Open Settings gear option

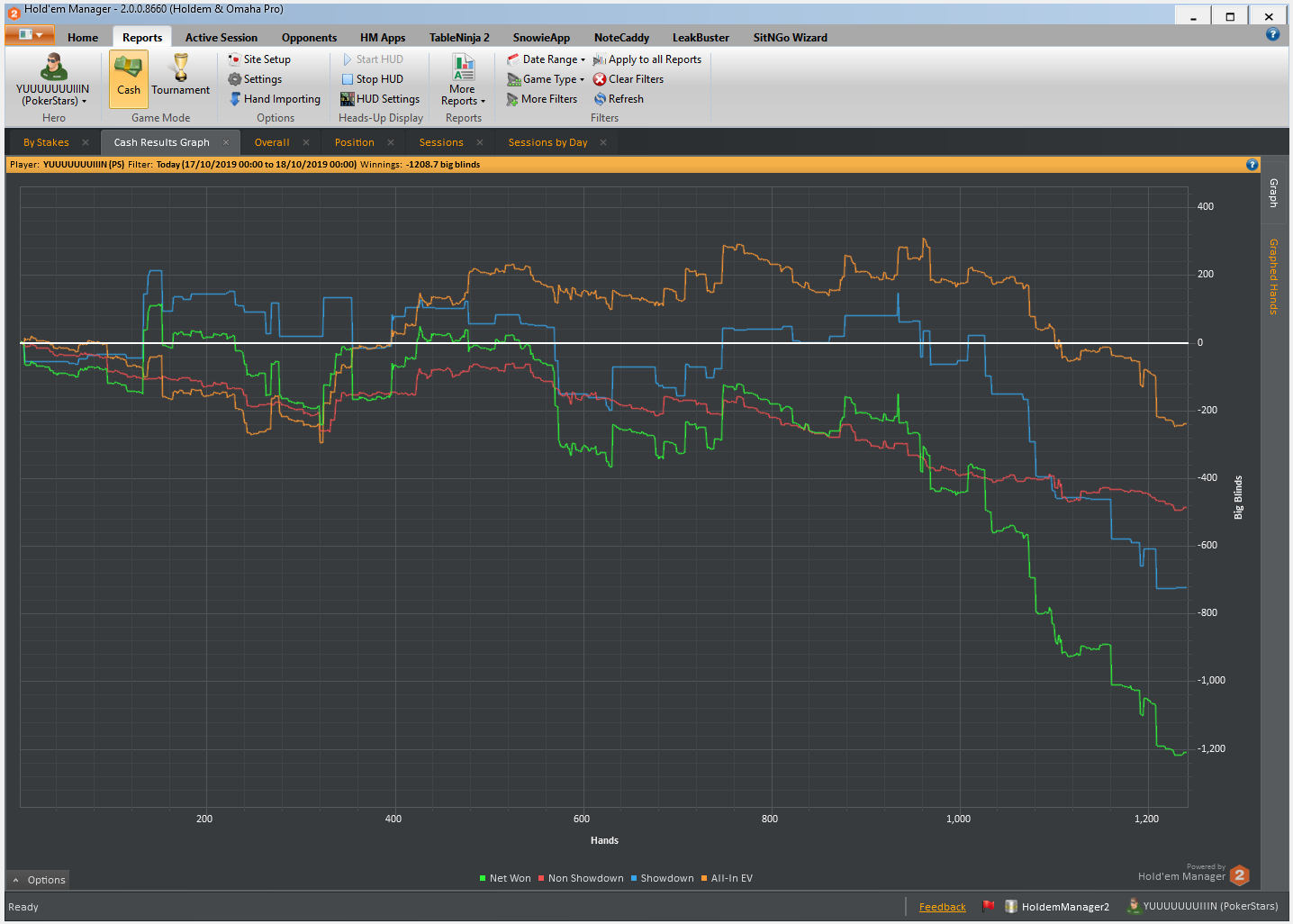pyautogui.click(x=255, y=79)
